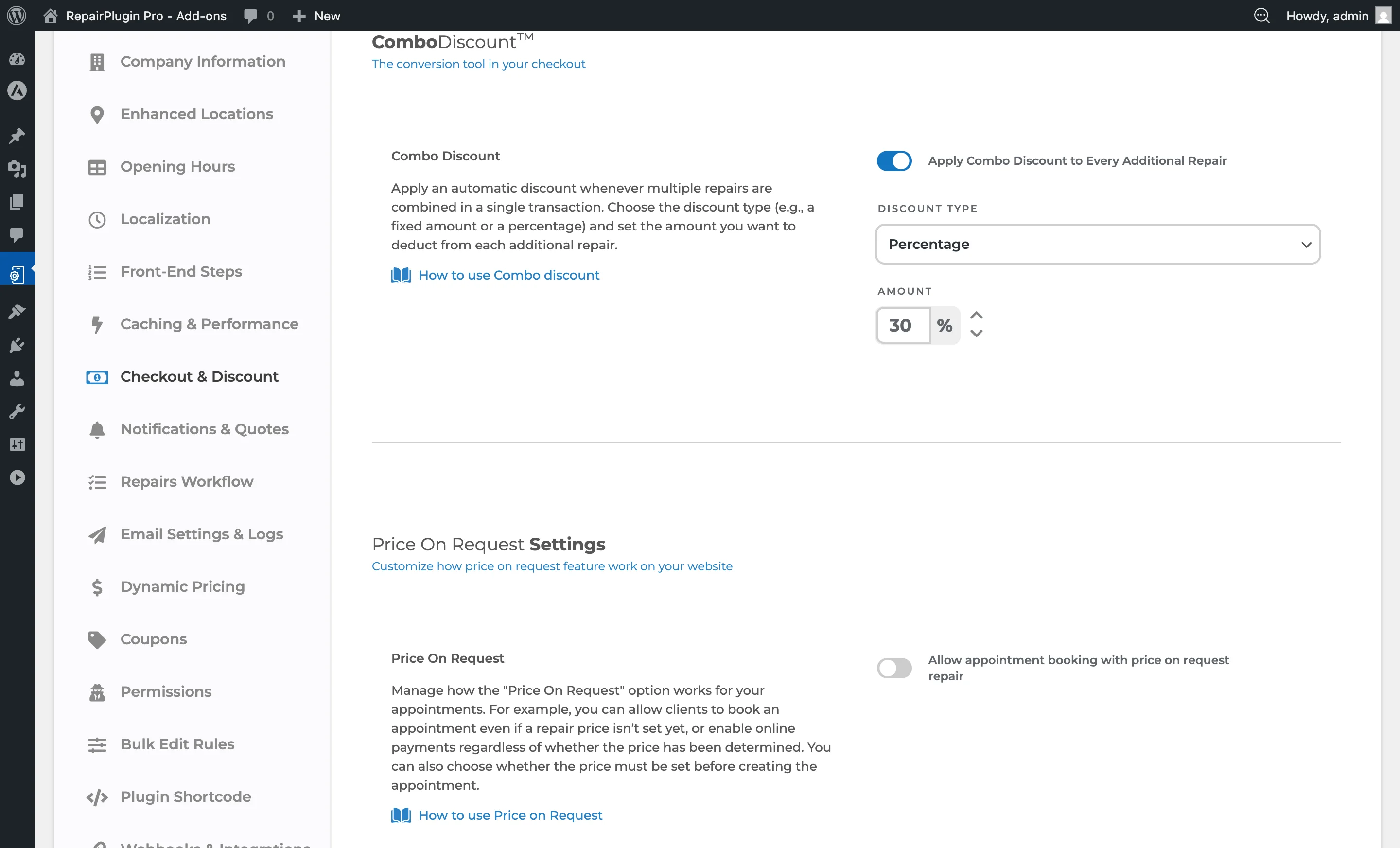The height and width of the screenshot is (848, 1400).
Task: Open How to use Combo discount guide
Action: (508, 275)
